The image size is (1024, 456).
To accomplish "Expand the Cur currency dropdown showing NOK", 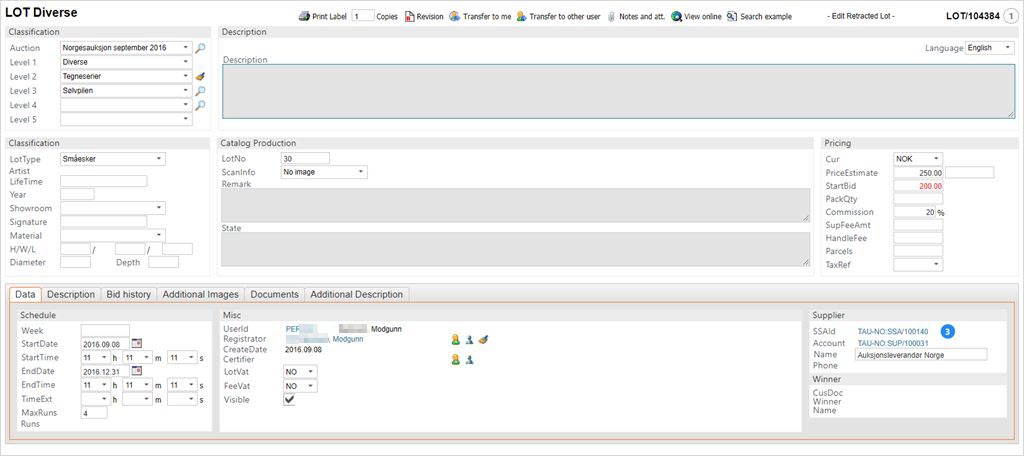I will [x=918, y=159].
